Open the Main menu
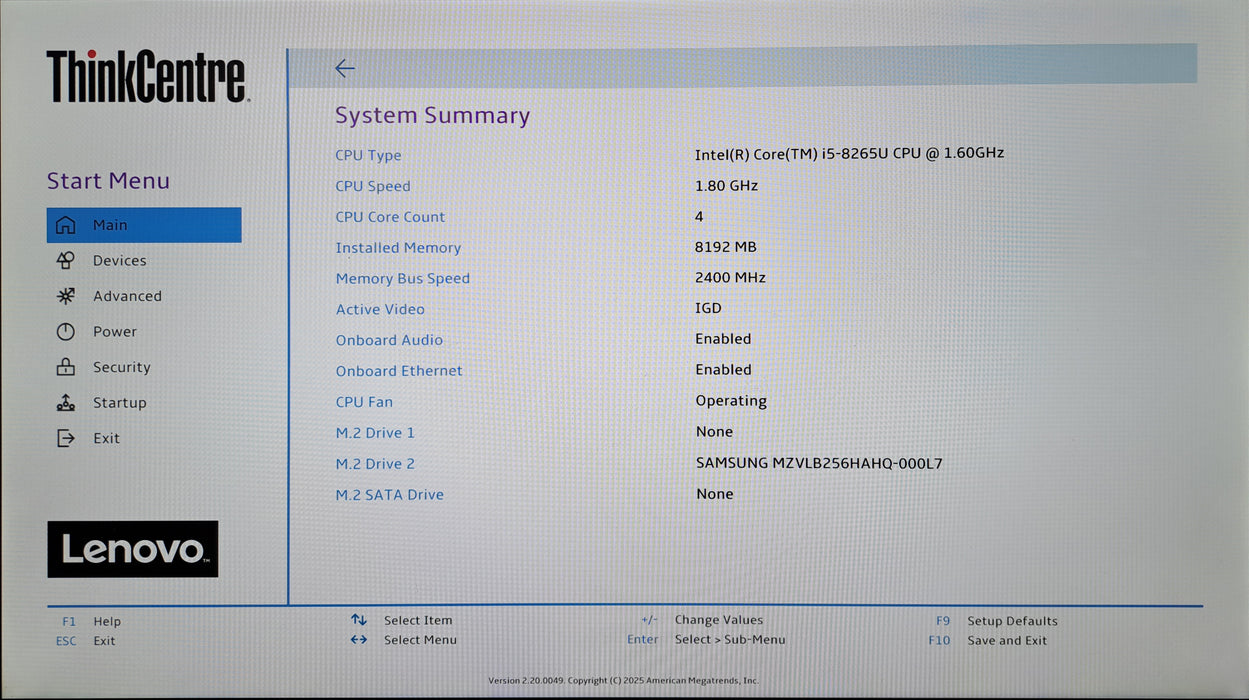1249x700 pixels. (x=144, y=225)
